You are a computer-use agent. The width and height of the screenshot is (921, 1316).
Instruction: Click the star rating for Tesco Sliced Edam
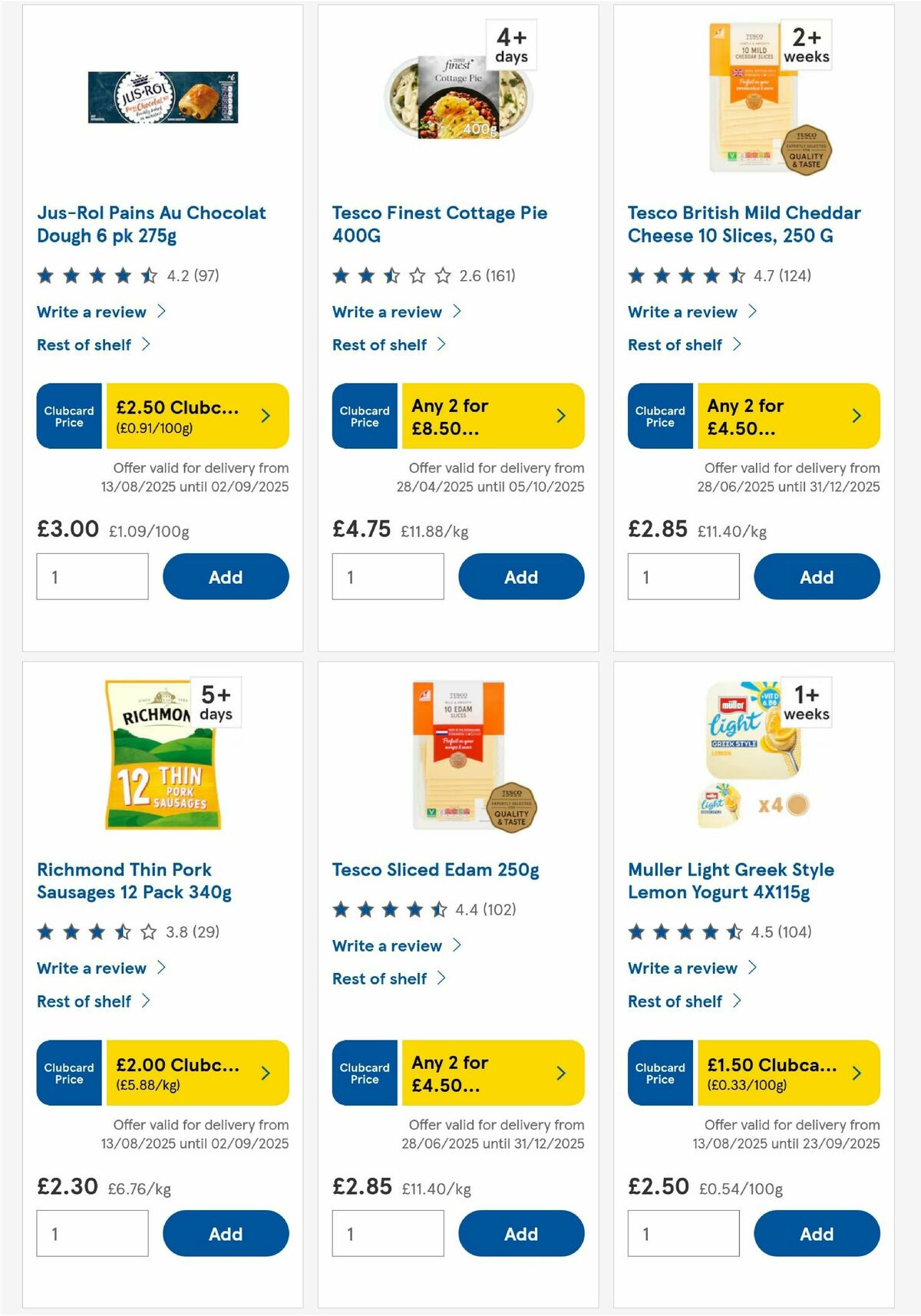[388, 910]
